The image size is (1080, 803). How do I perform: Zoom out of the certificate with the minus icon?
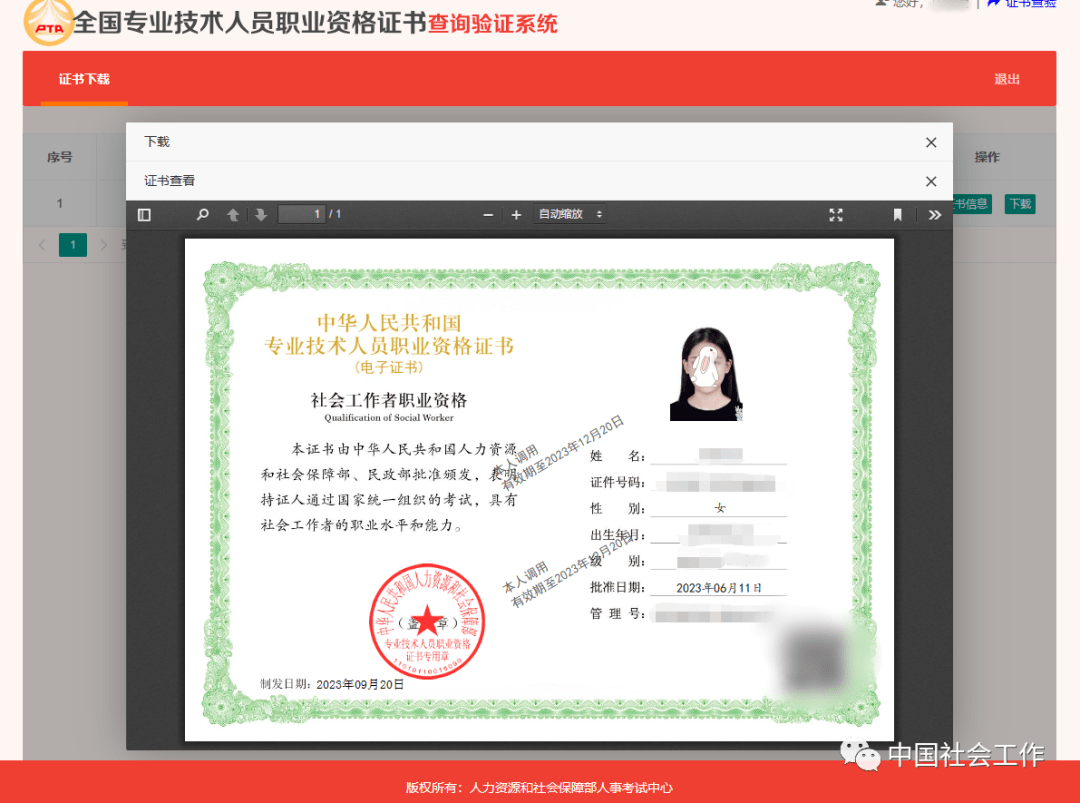click(488, 214)
